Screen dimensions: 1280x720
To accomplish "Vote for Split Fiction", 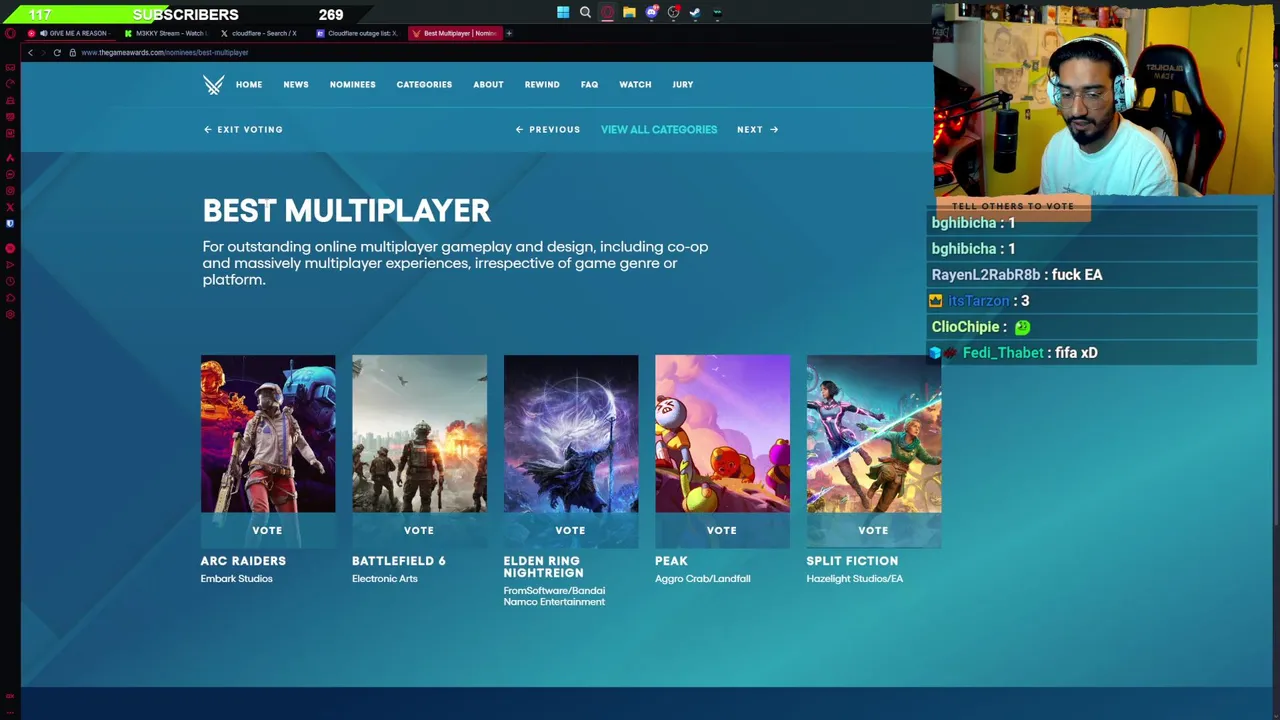I will 874,530.
